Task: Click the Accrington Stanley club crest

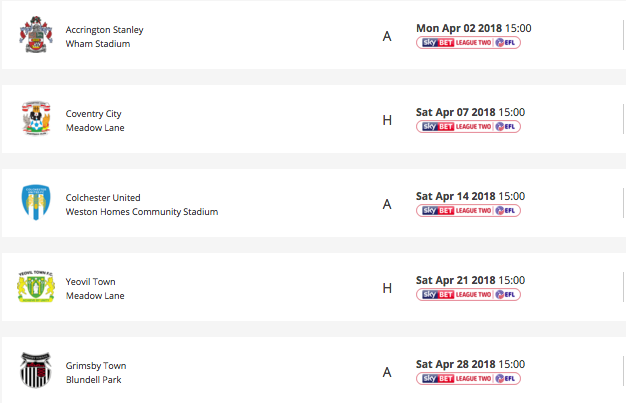Action: coord(35,35)
